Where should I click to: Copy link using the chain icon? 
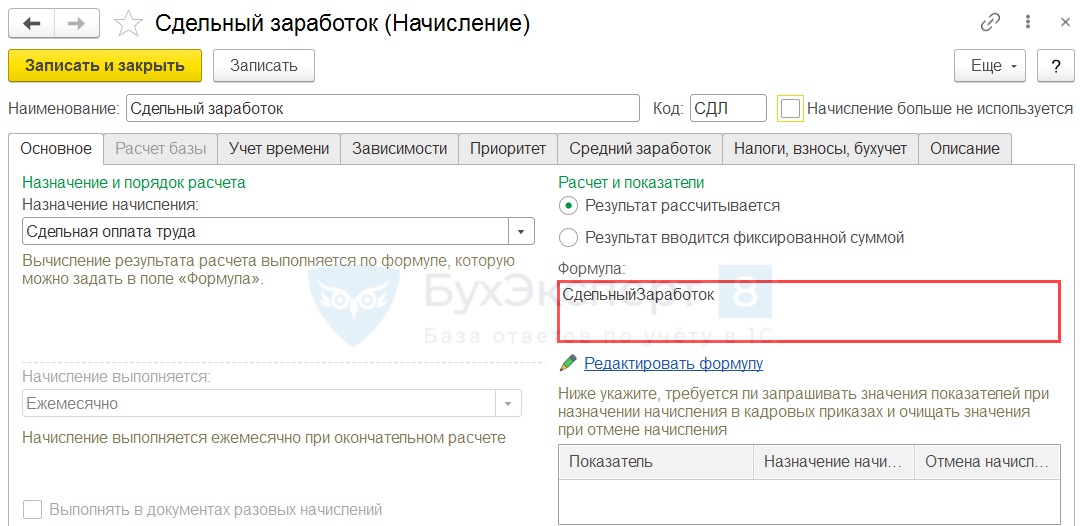point(990,22)
